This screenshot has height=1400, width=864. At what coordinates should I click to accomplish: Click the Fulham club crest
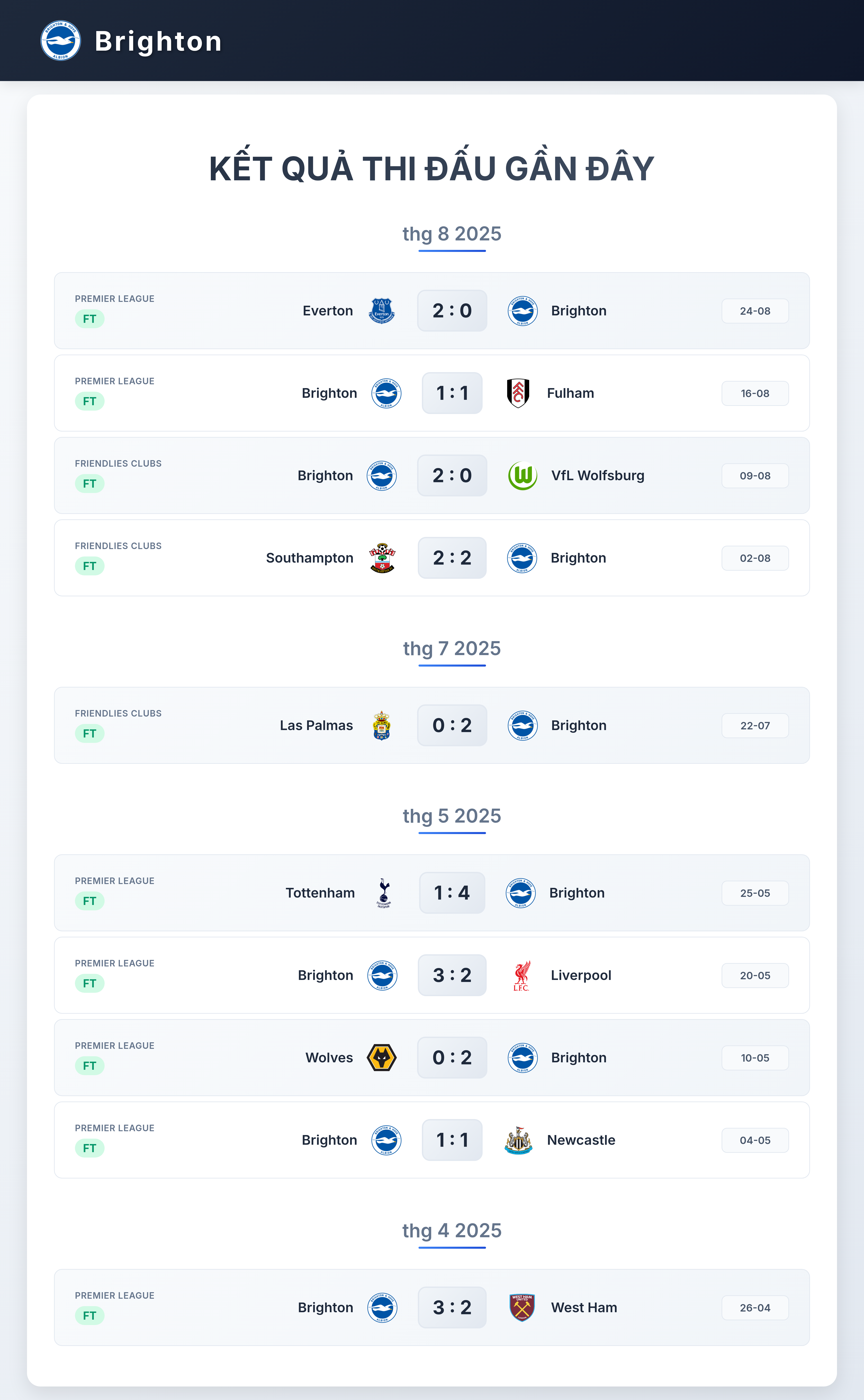click(x=518, y=393)
